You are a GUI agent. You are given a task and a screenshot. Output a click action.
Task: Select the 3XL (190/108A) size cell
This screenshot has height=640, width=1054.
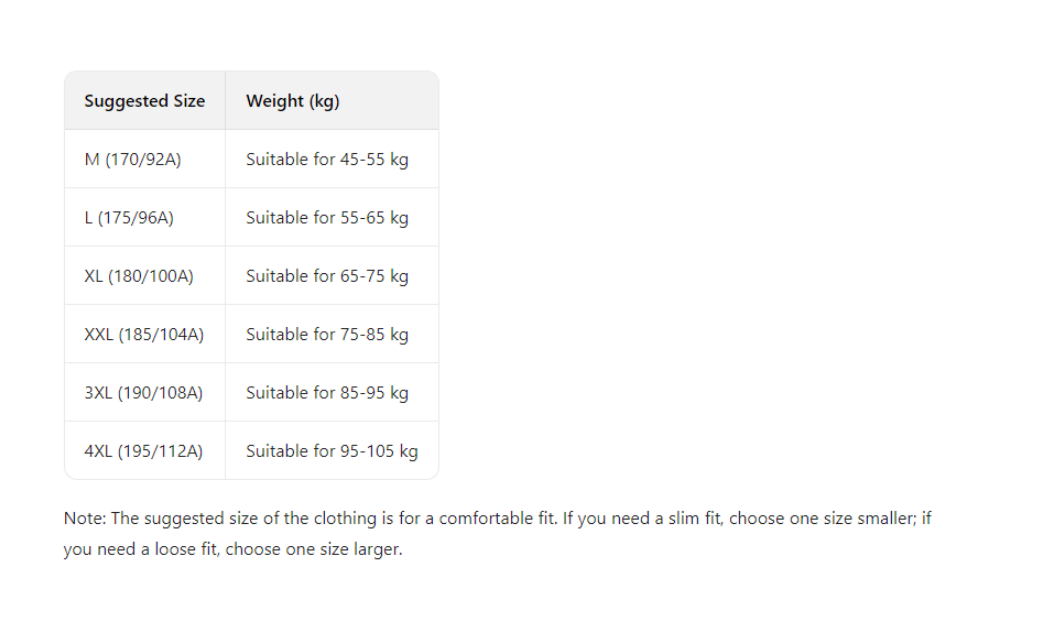[x=143, y=393]
